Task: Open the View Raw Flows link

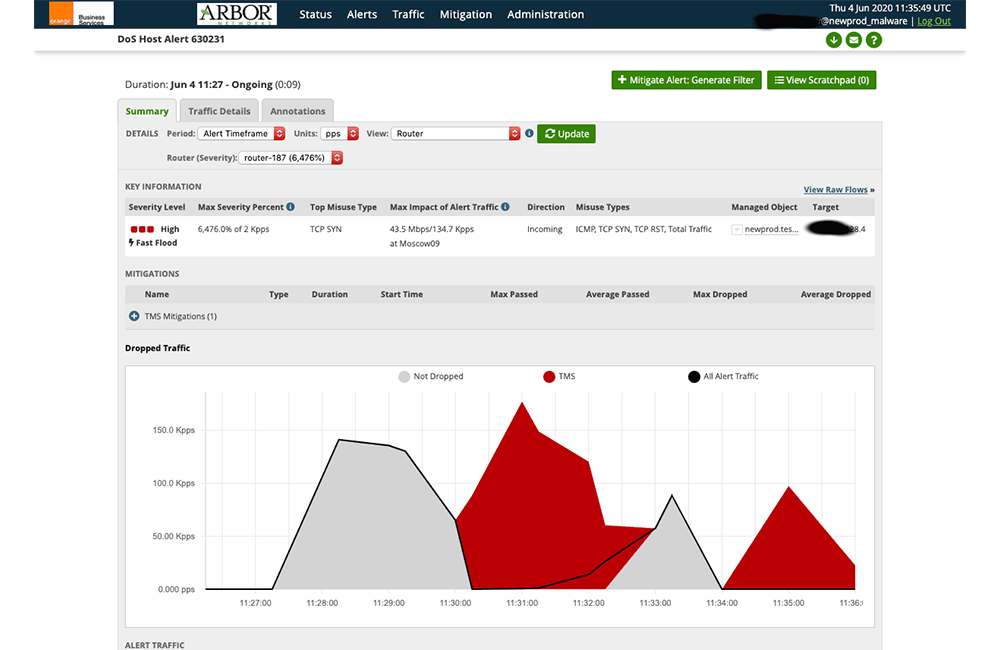Action: tap(835, 189)
